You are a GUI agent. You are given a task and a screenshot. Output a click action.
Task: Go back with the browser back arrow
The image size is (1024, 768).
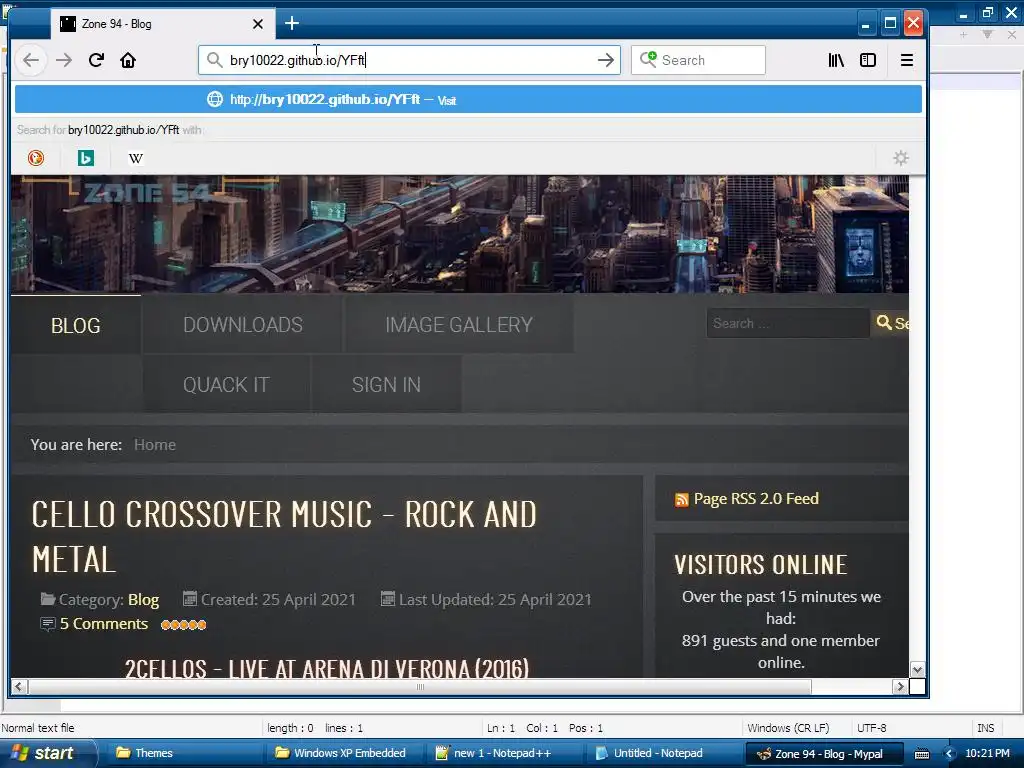31,60
